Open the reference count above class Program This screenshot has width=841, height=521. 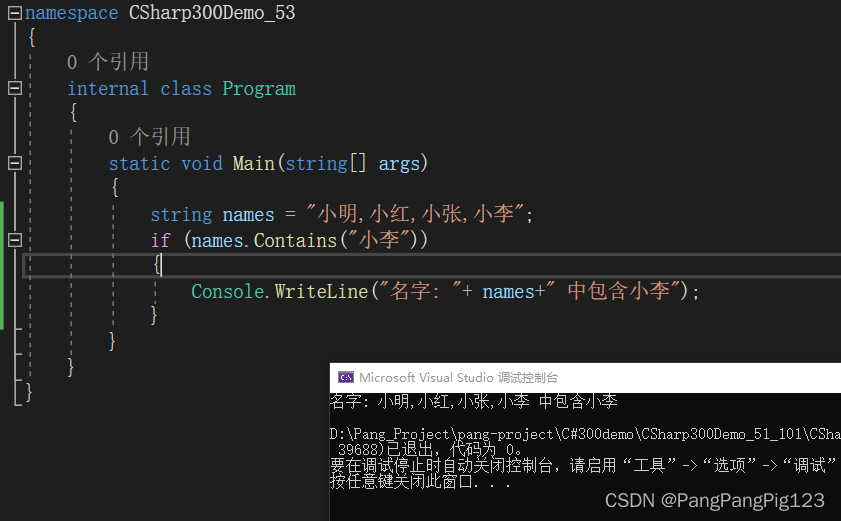108,62
